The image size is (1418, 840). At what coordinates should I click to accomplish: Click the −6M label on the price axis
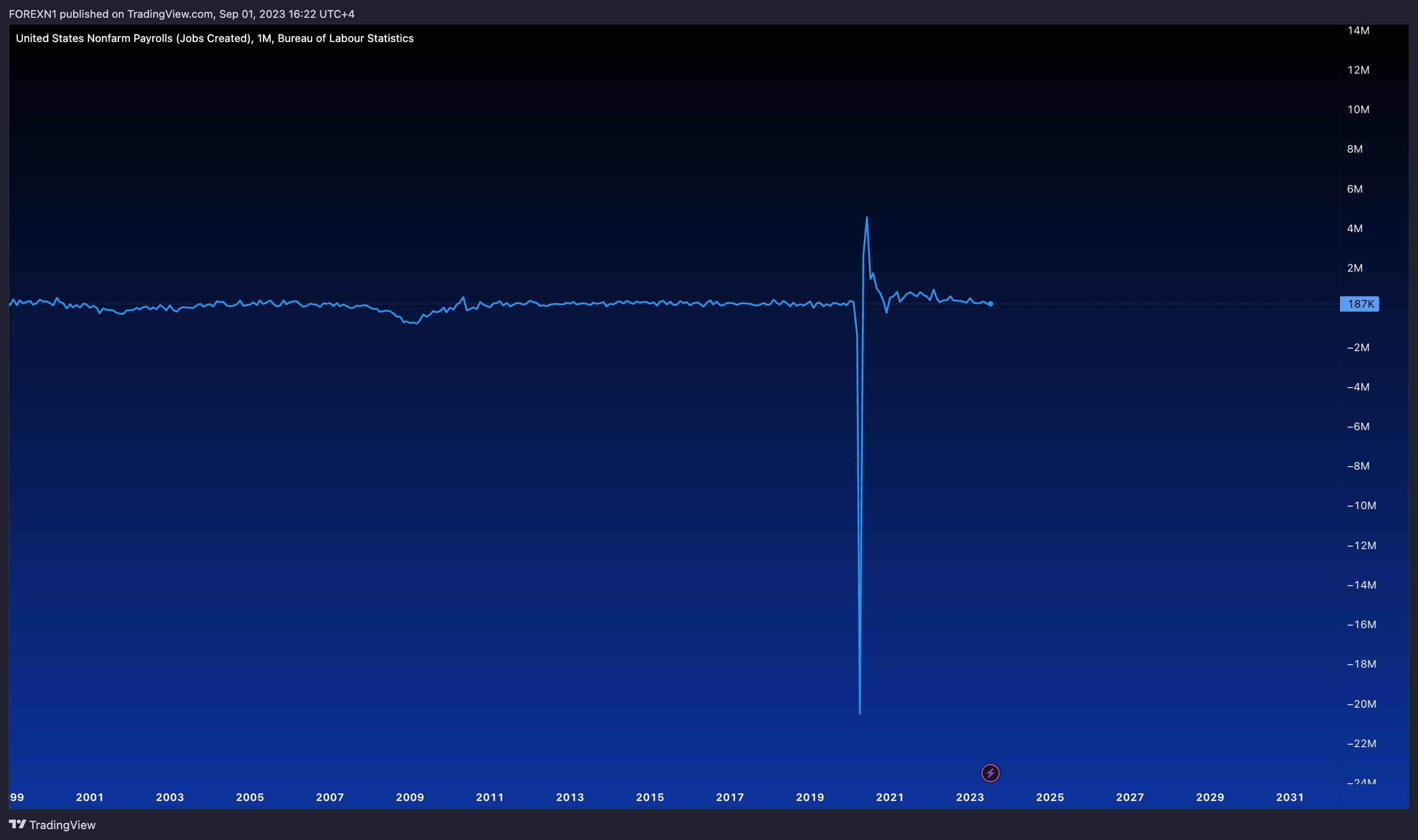click(x=1358, y=426)
